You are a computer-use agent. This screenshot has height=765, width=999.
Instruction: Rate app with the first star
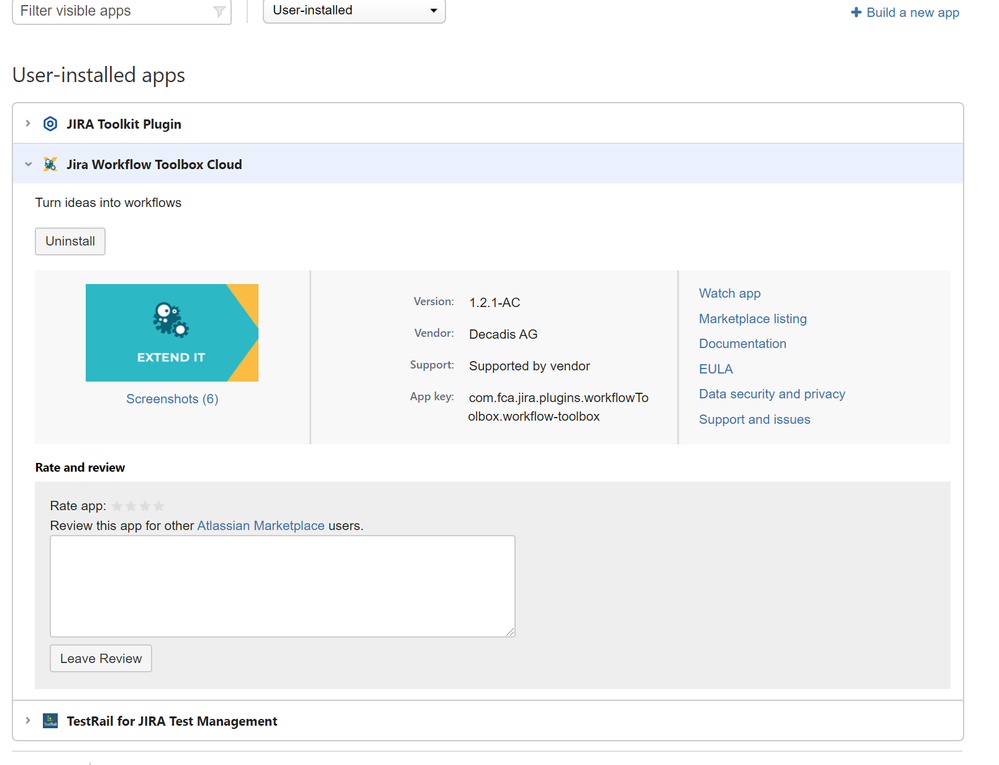(117, 506)
